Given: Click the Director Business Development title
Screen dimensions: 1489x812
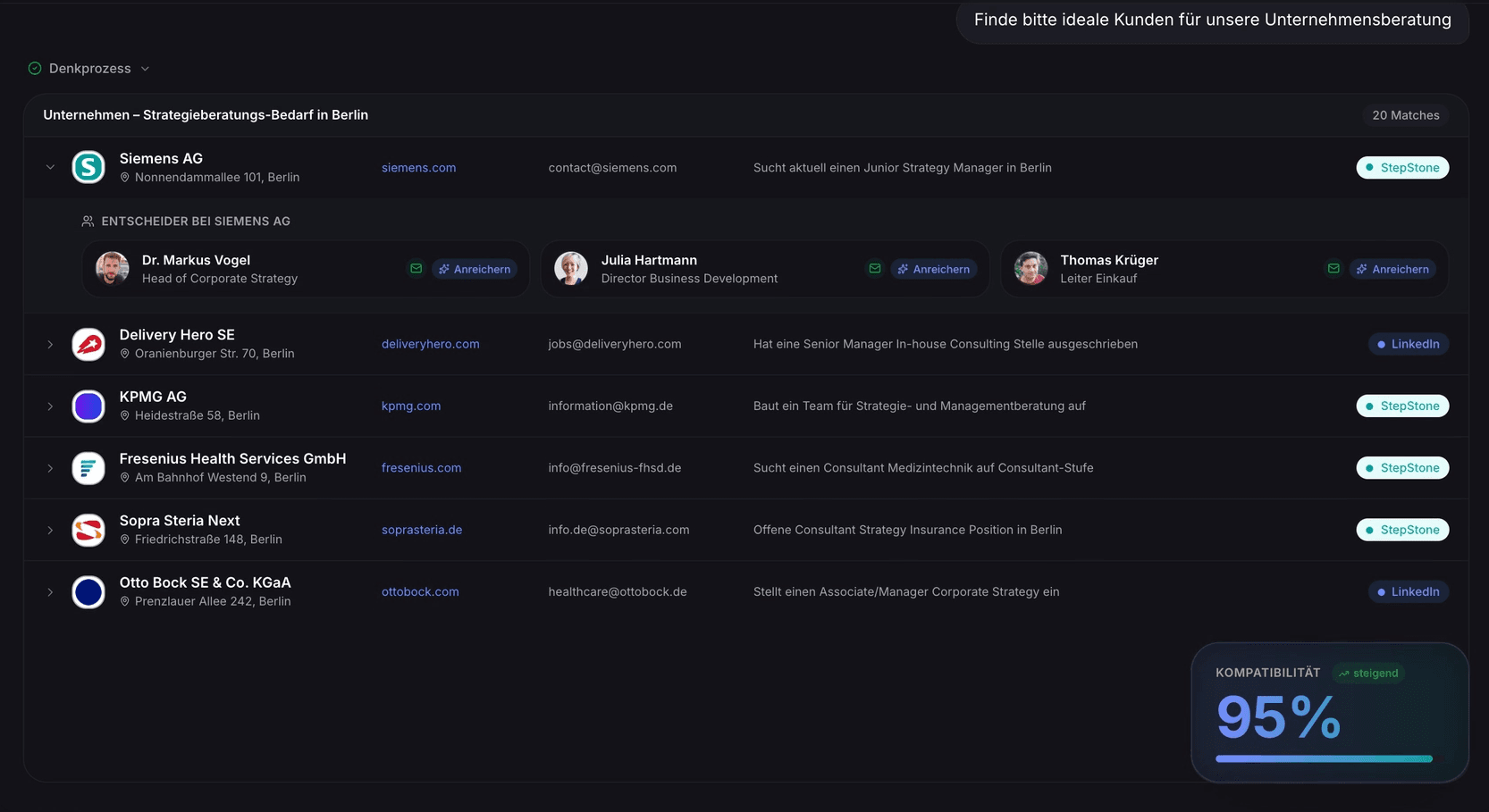Looking at the screenshot, I should tap(689, 279).
